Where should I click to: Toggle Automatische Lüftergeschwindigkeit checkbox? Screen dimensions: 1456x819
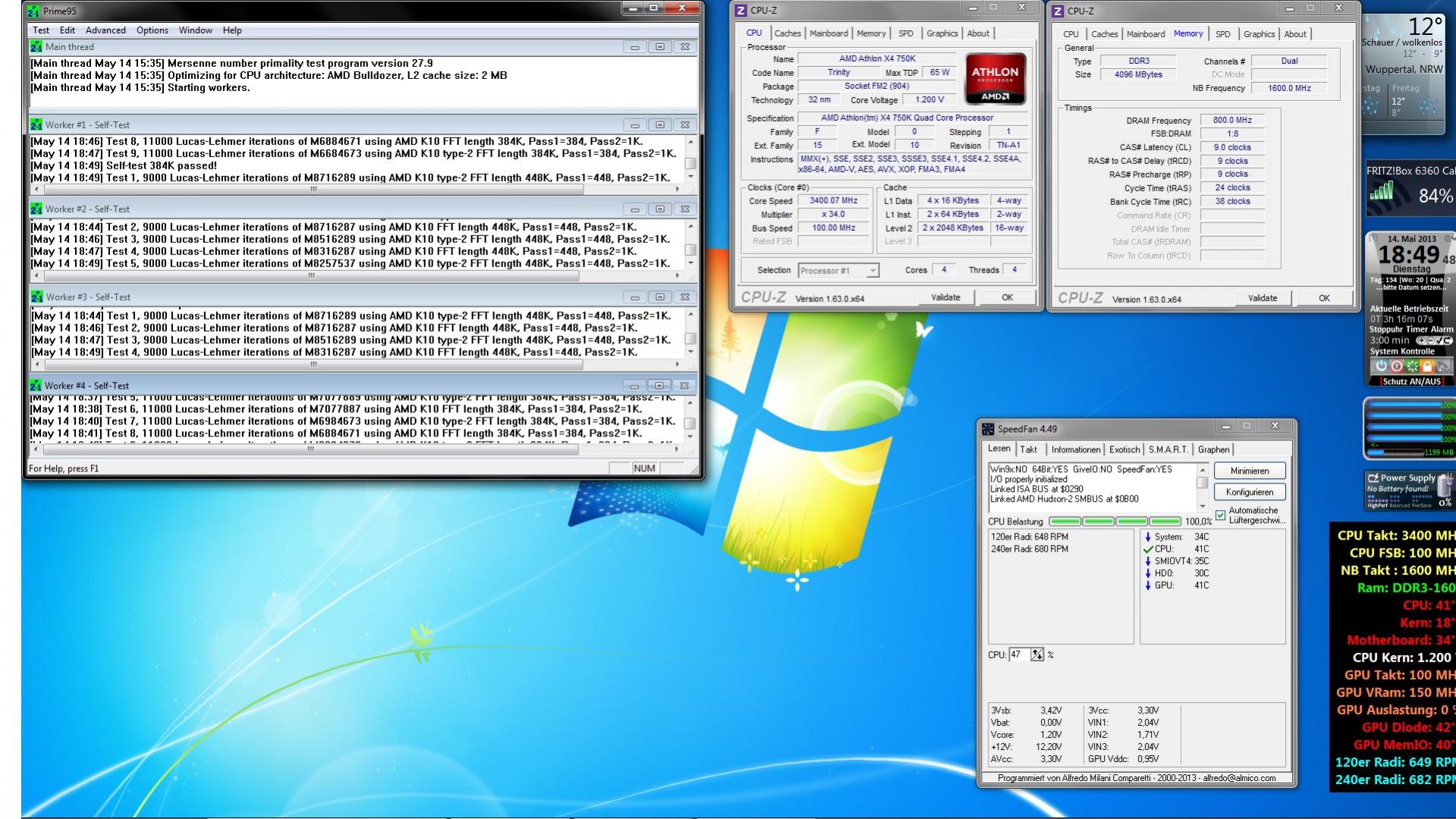pos(1220,515)
